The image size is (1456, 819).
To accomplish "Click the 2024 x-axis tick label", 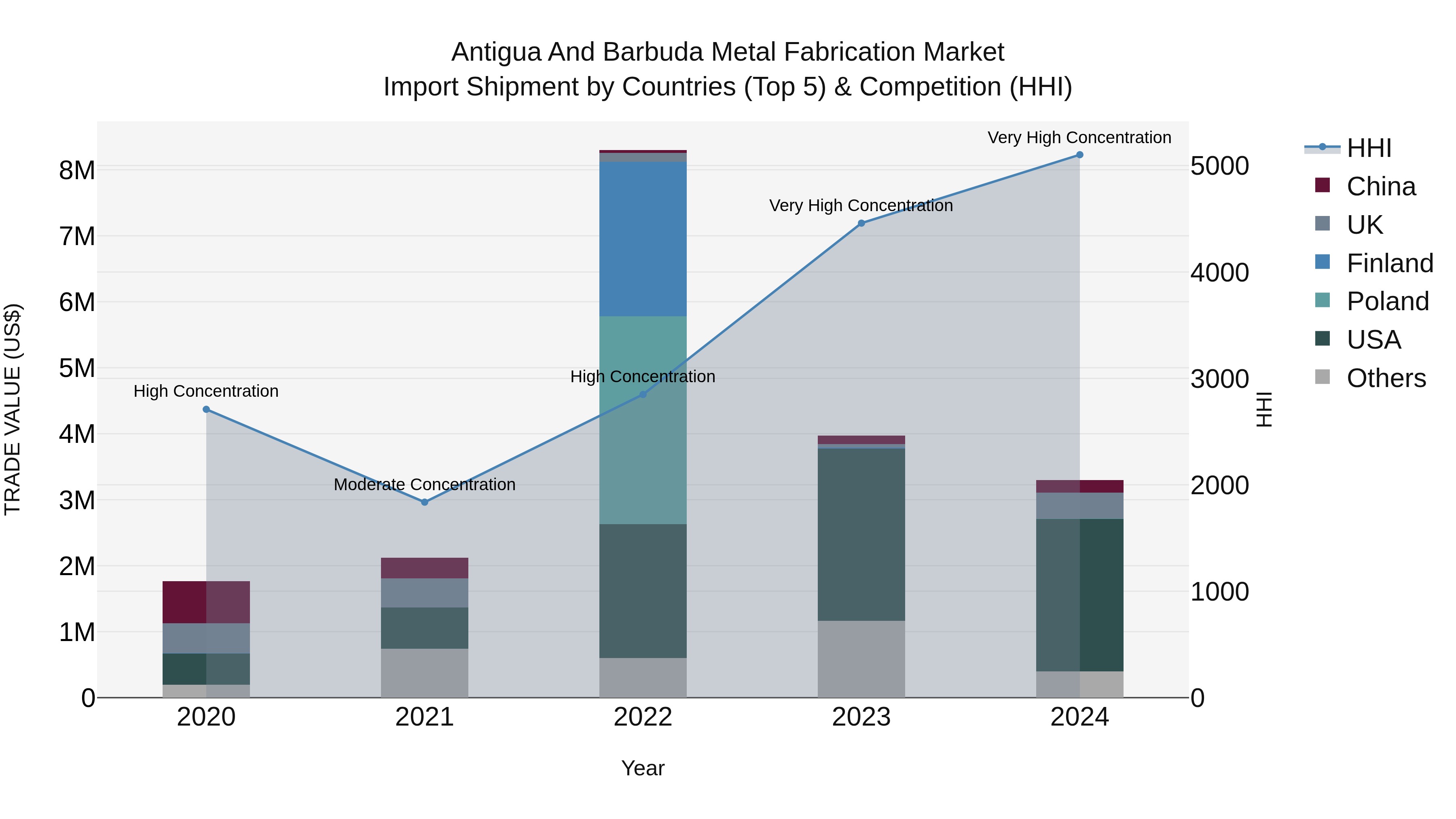I will pyautogui.click(x=1079, y=717).
